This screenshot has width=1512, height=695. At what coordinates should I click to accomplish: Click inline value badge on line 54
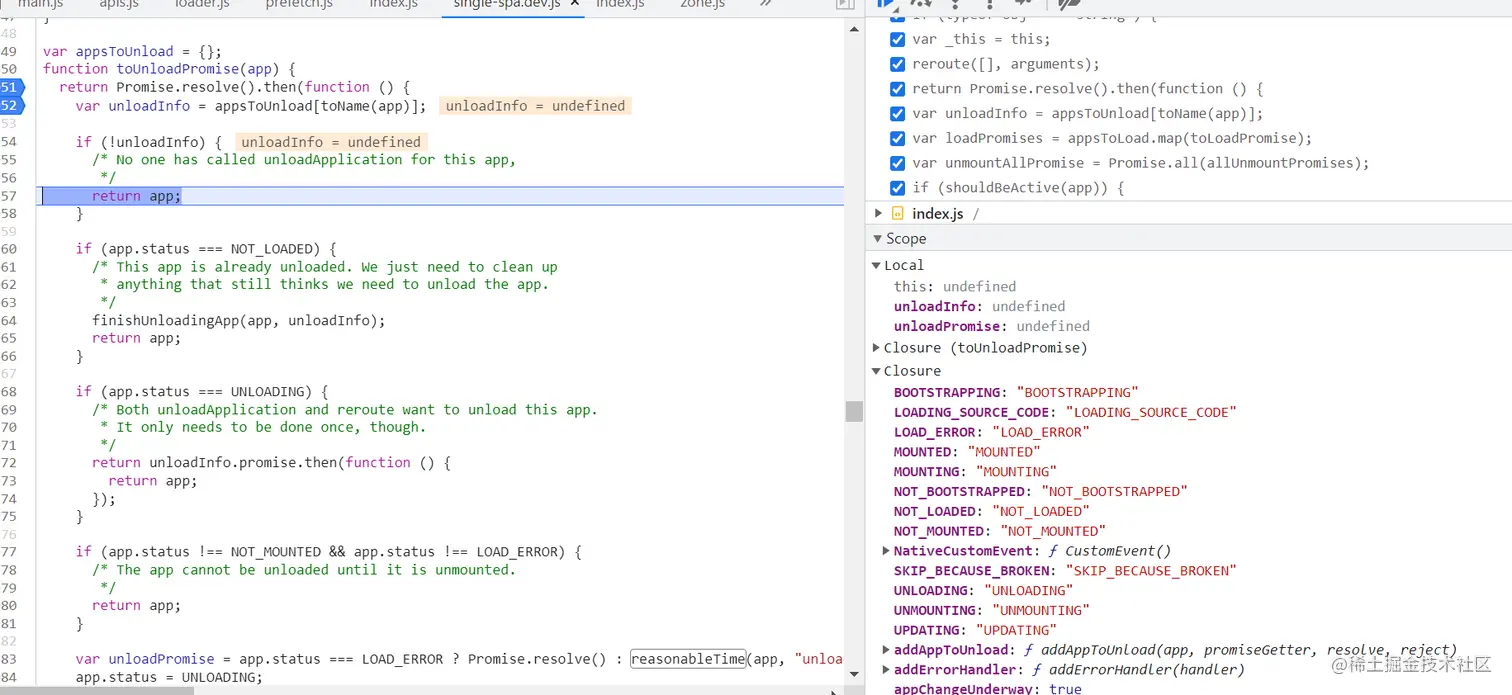pos(331,142)
